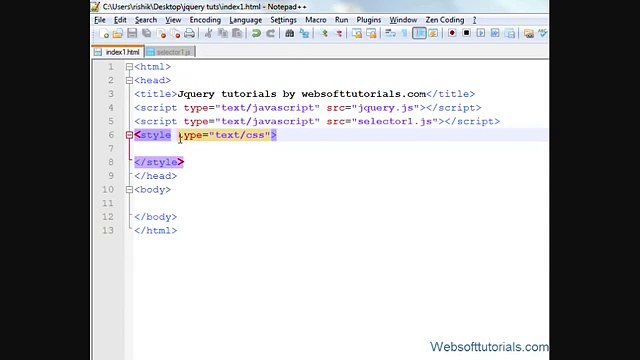Open the ? help menu

474,20
